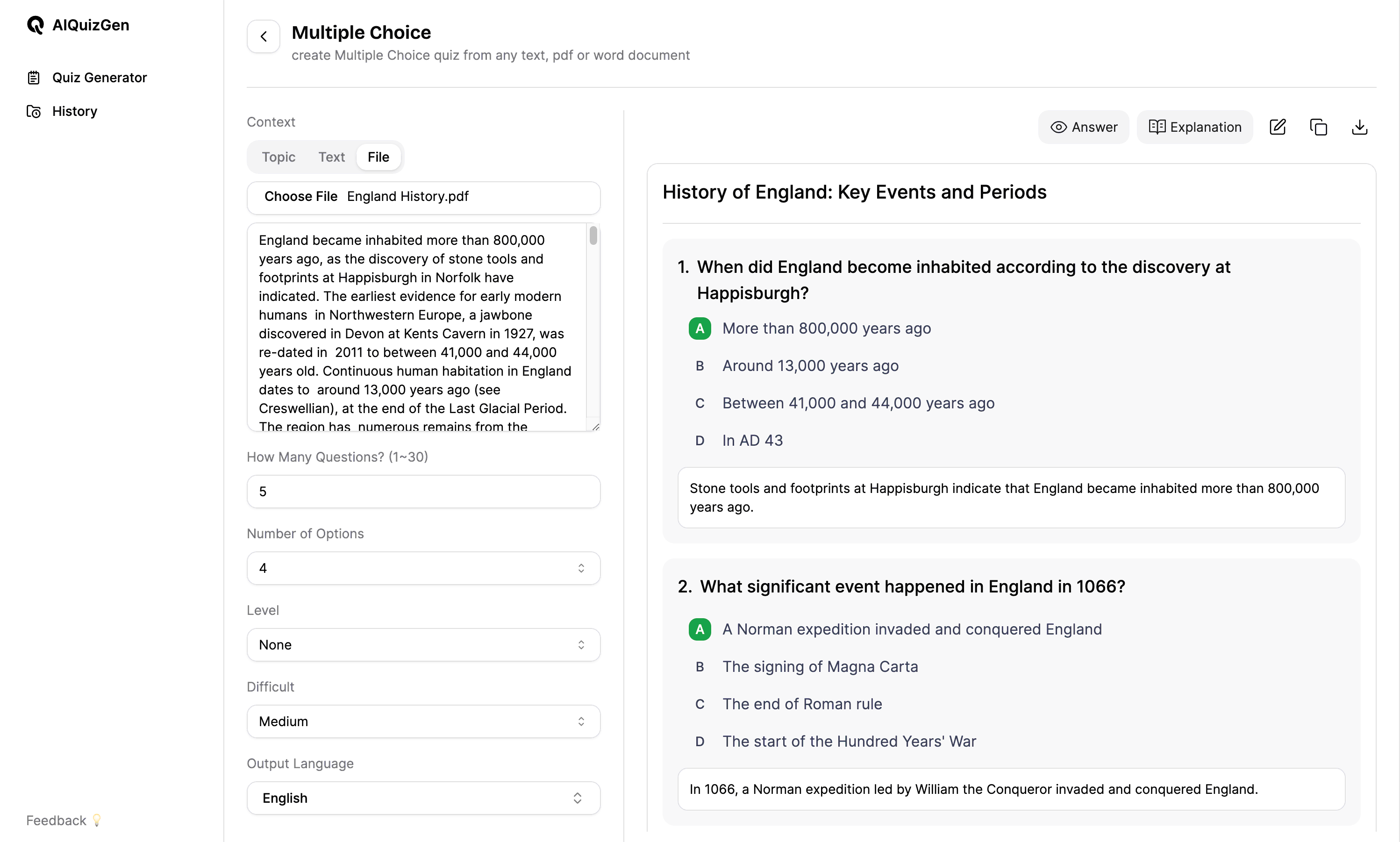Click the File tab to upload
The image size is (1400, 842).
pos(378,157)
